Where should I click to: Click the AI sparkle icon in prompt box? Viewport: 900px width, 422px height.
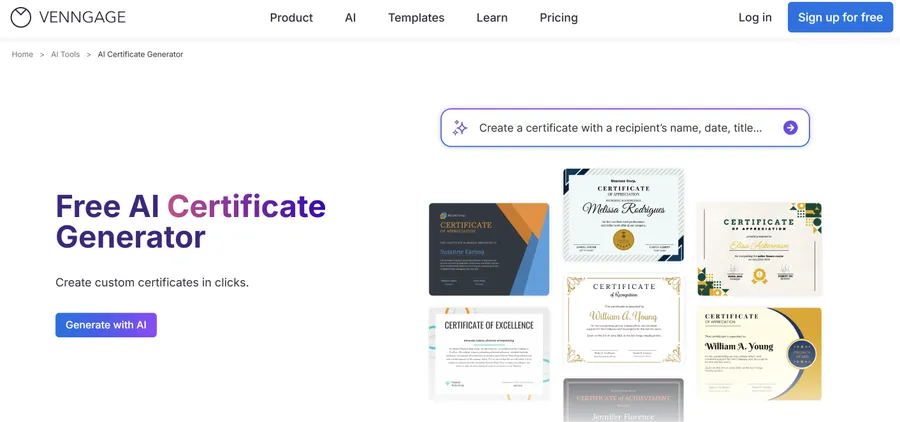[460, 127]
